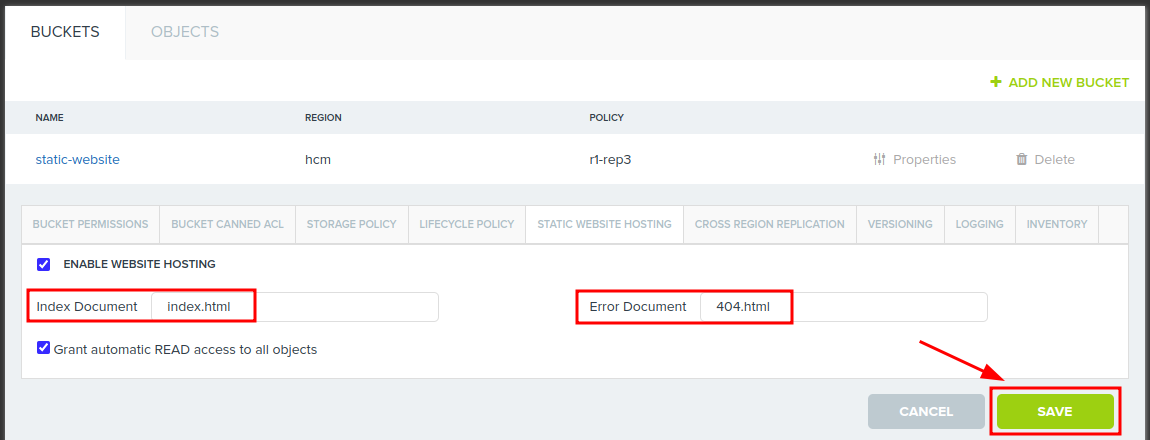Screen dimensions: 1150x440
Task: Toggle Grant automatic READ access checkbox
Action: pyautogui.click(x=43, y=348)
